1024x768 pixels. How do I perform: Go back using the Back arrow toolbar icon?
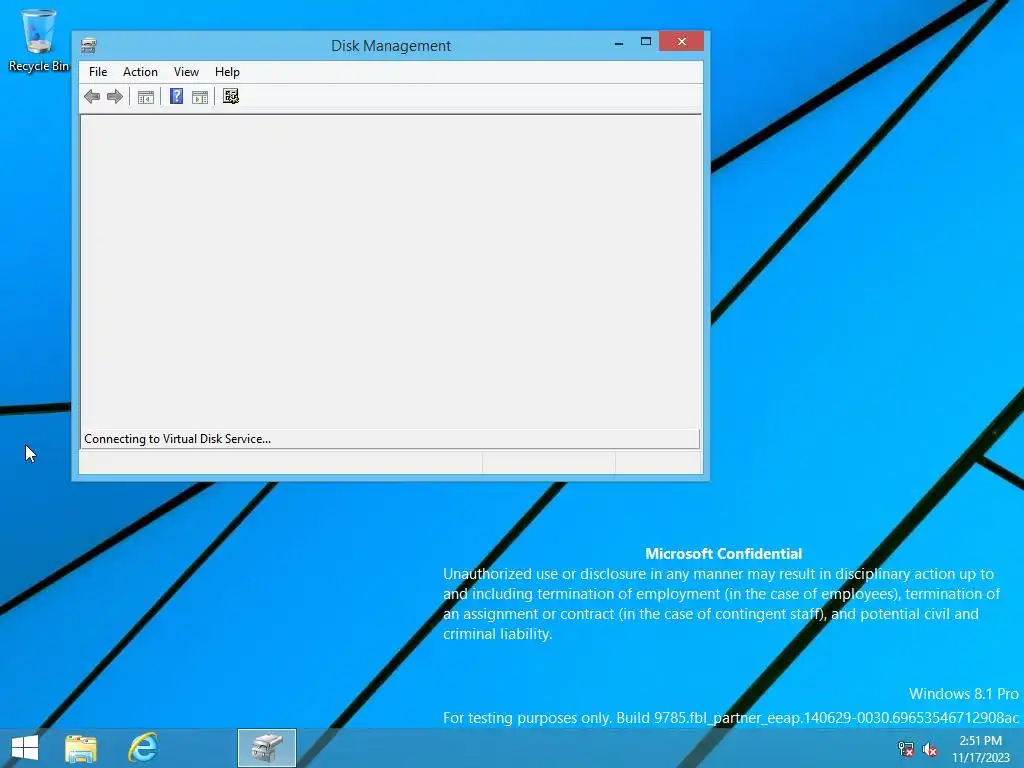[x=92, y=97]
